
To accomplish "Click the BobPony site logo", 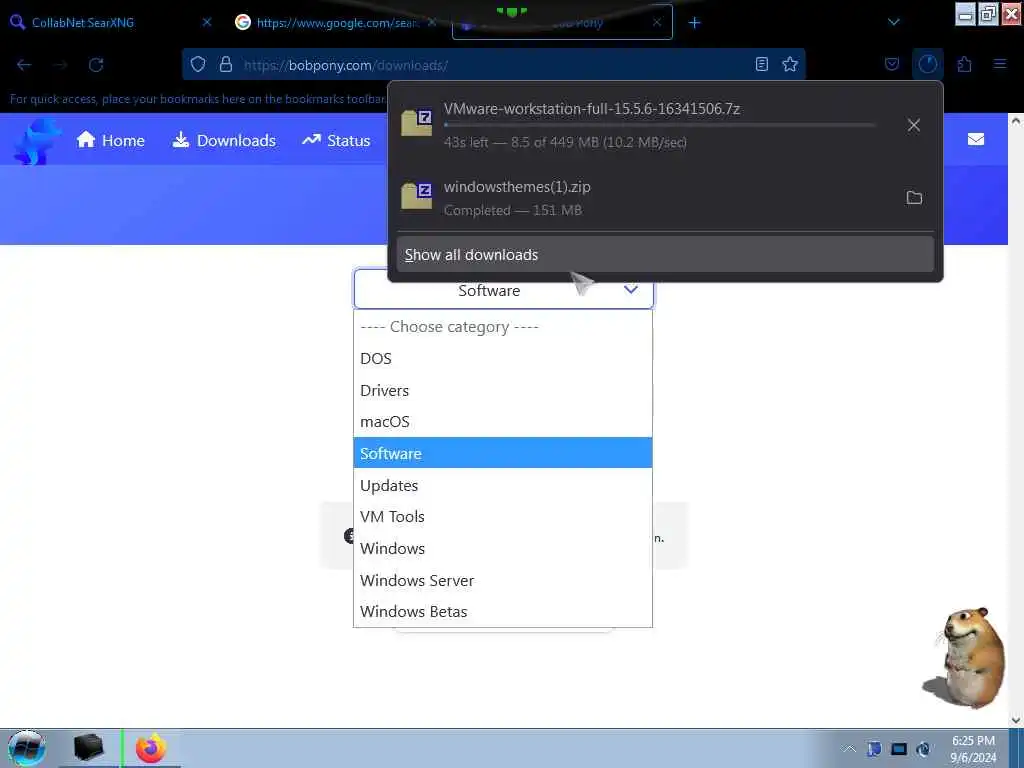I will pyautogui.click(x=36, y=140).
